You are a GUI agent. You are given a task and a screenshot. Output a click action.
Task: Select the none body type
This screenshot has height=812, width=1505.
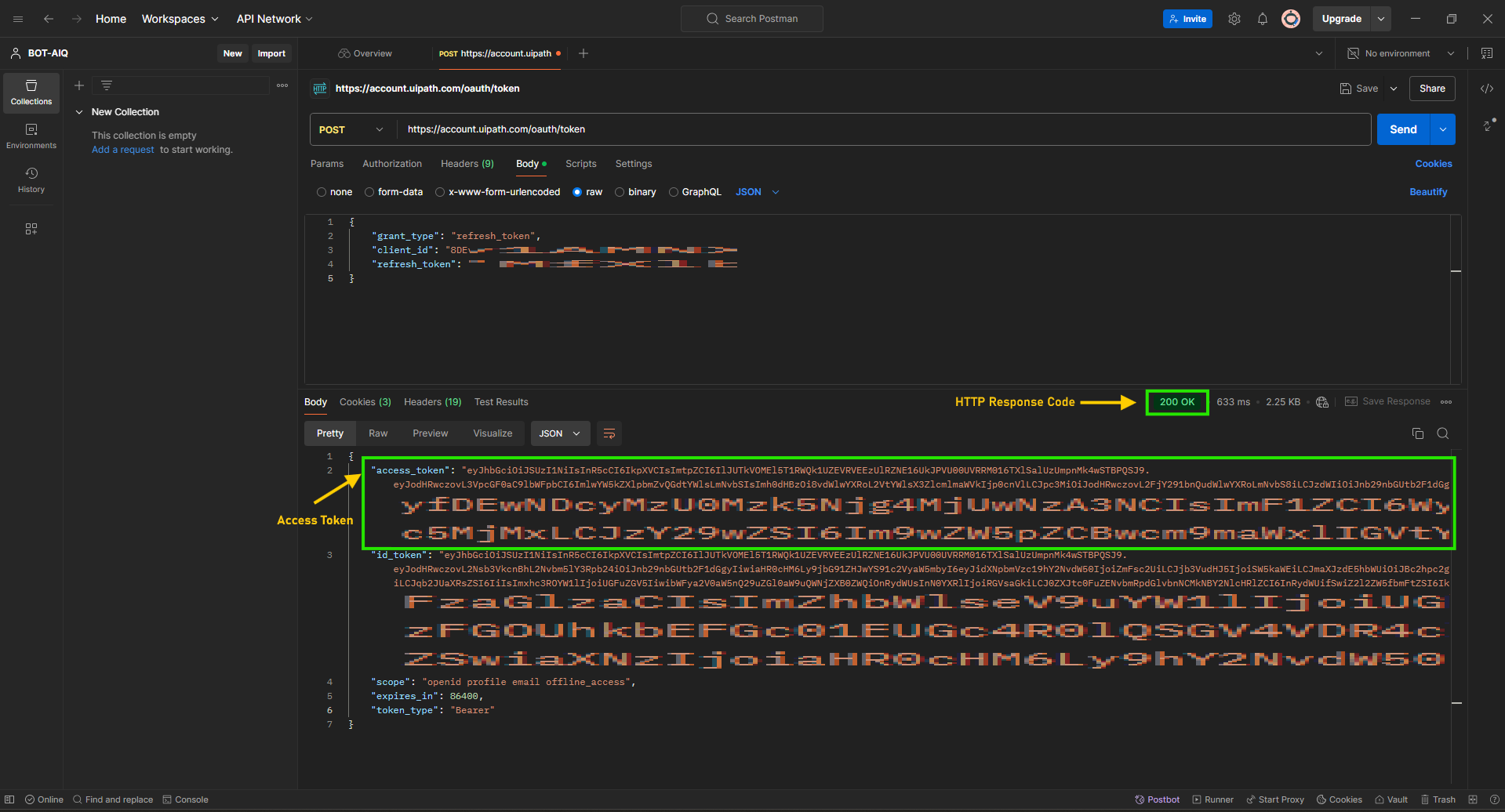click(334, 192)
